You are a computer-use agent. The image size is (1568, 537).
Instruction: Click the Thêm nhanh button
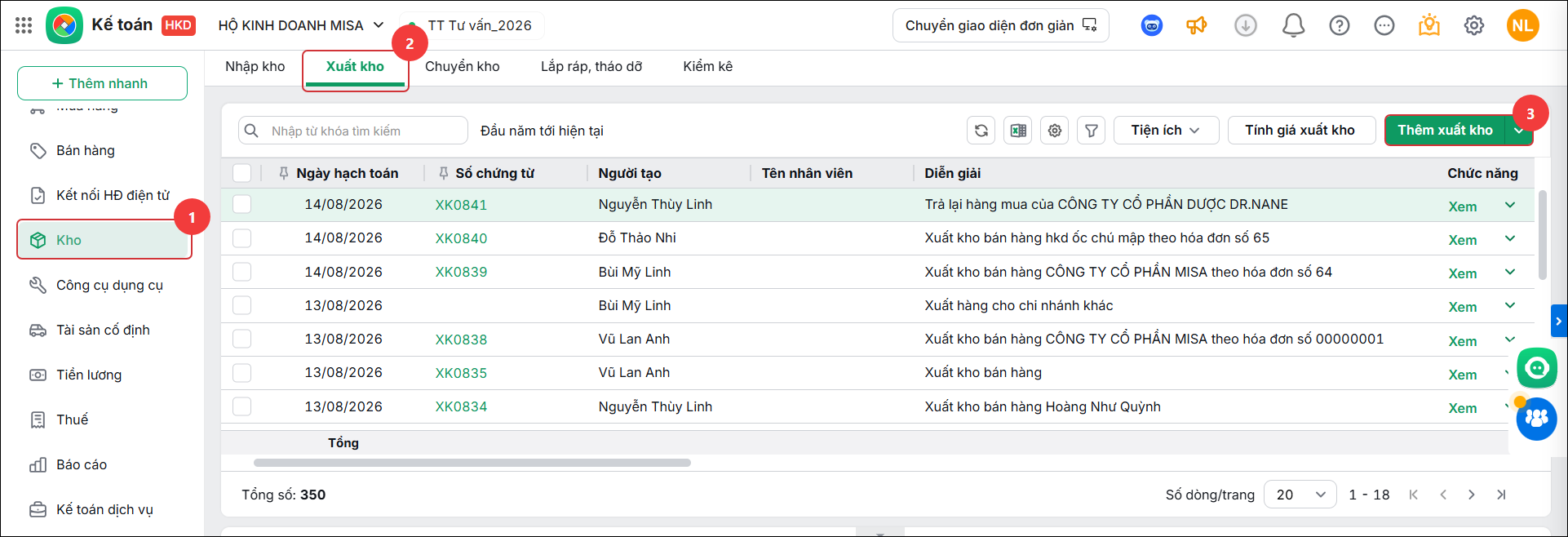[x=102, y=83]
